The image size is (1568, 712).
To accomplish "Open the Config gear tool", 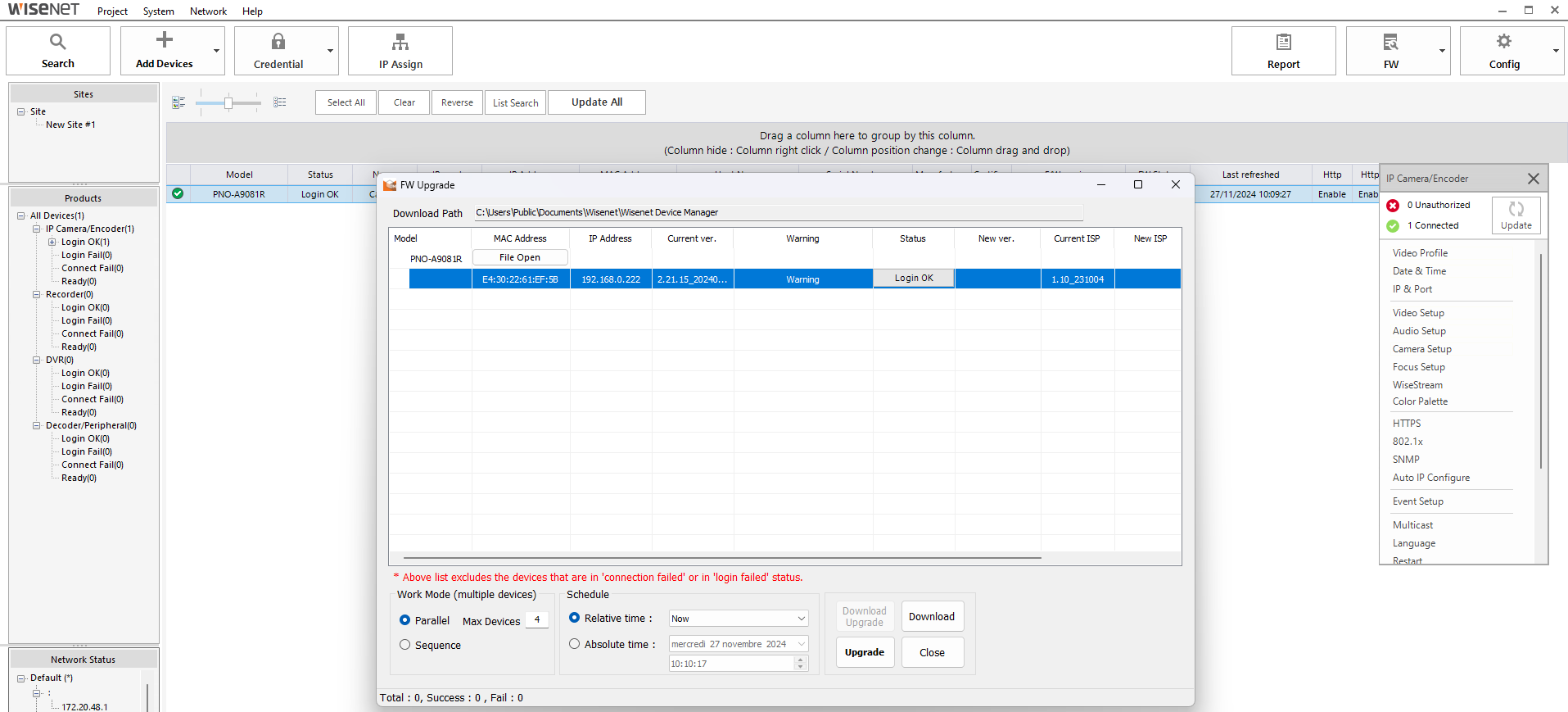I will [1504, 41].
